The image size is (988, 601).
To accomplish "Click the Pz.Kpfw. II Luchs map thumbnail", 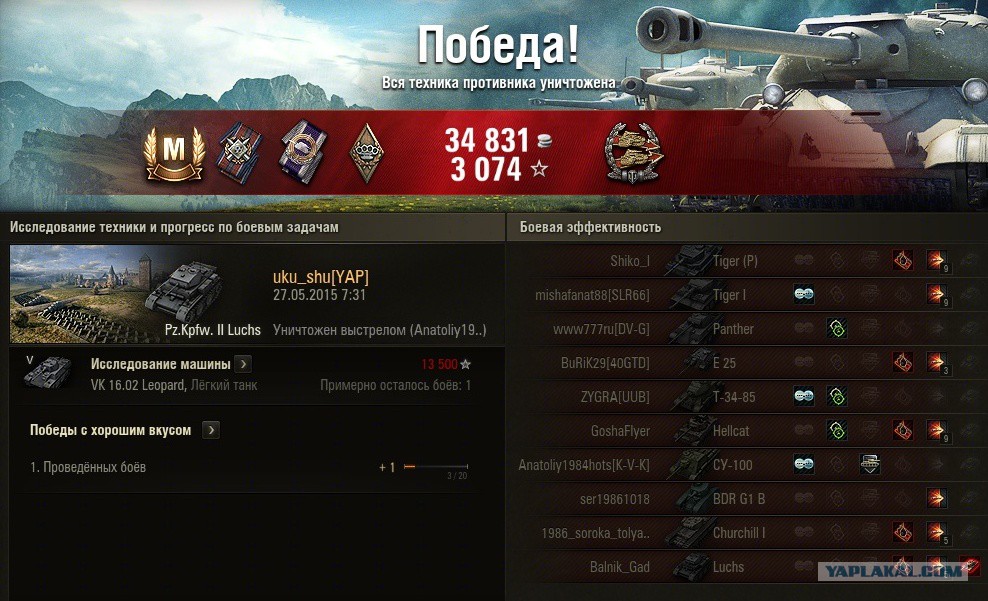I will [135, 294].
